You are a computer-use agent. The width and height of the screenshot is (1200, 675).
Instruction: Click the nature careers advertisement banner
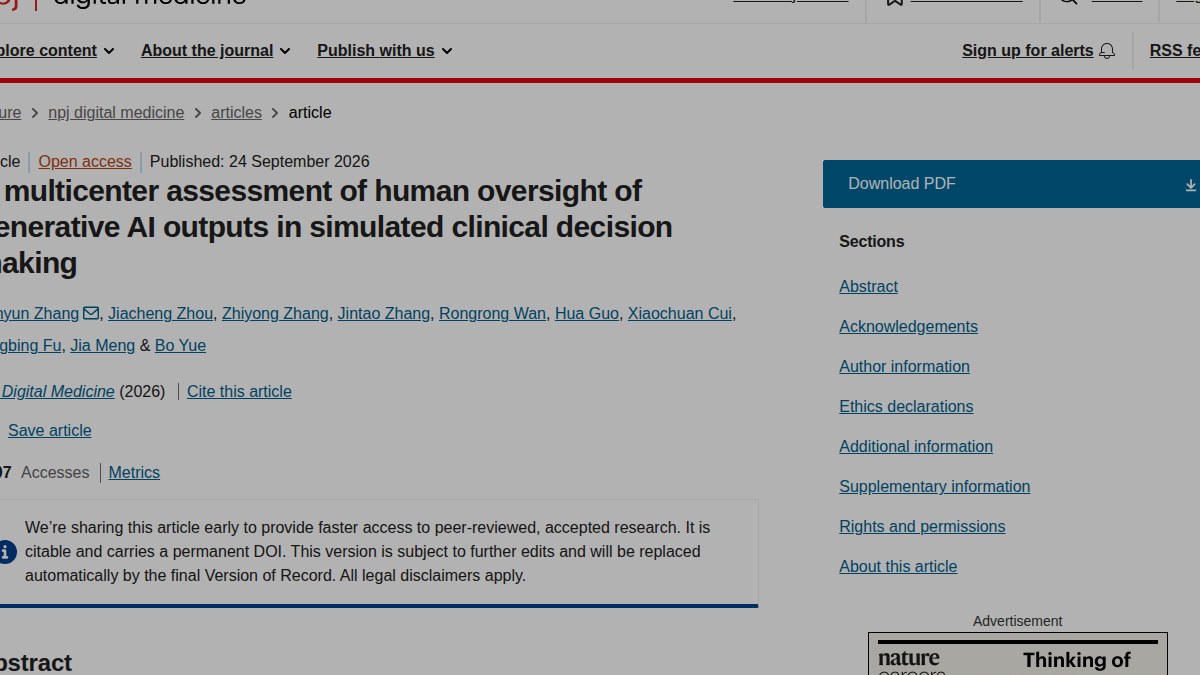1018,654
